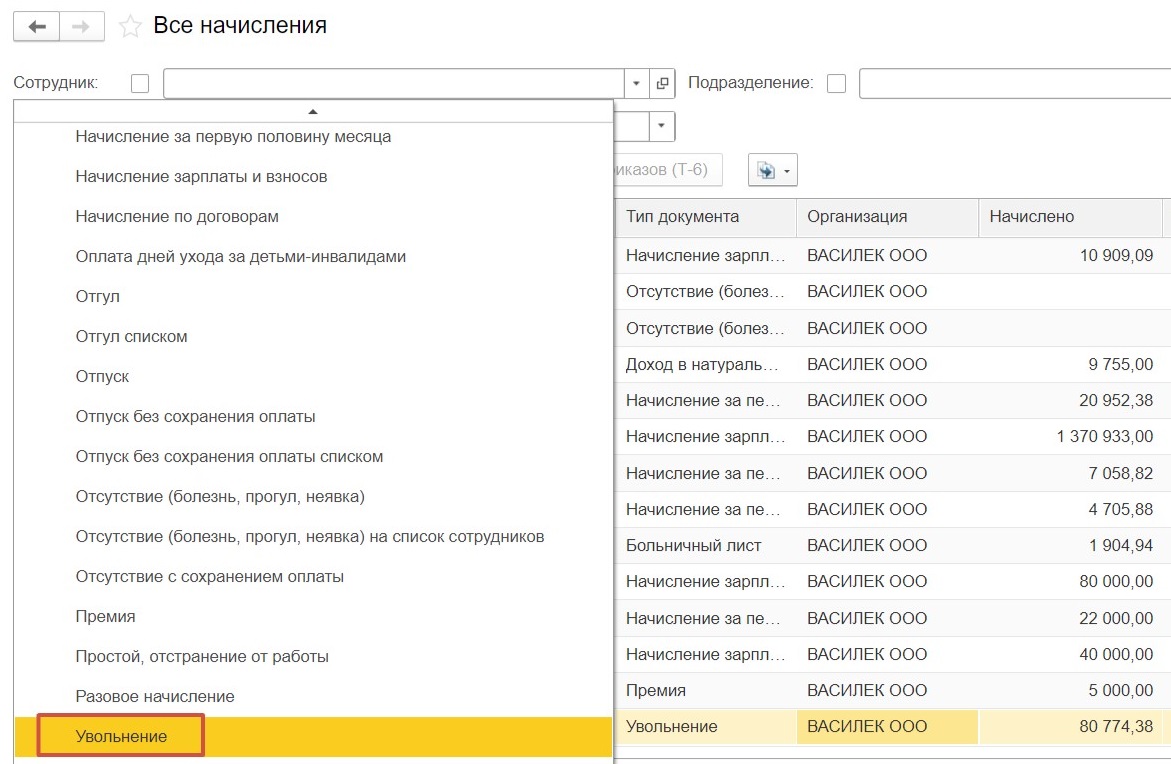This screenshot has height=764, width=1171.
Task: Click amount 22 000,00 cell
Action: click(1070, 618)
